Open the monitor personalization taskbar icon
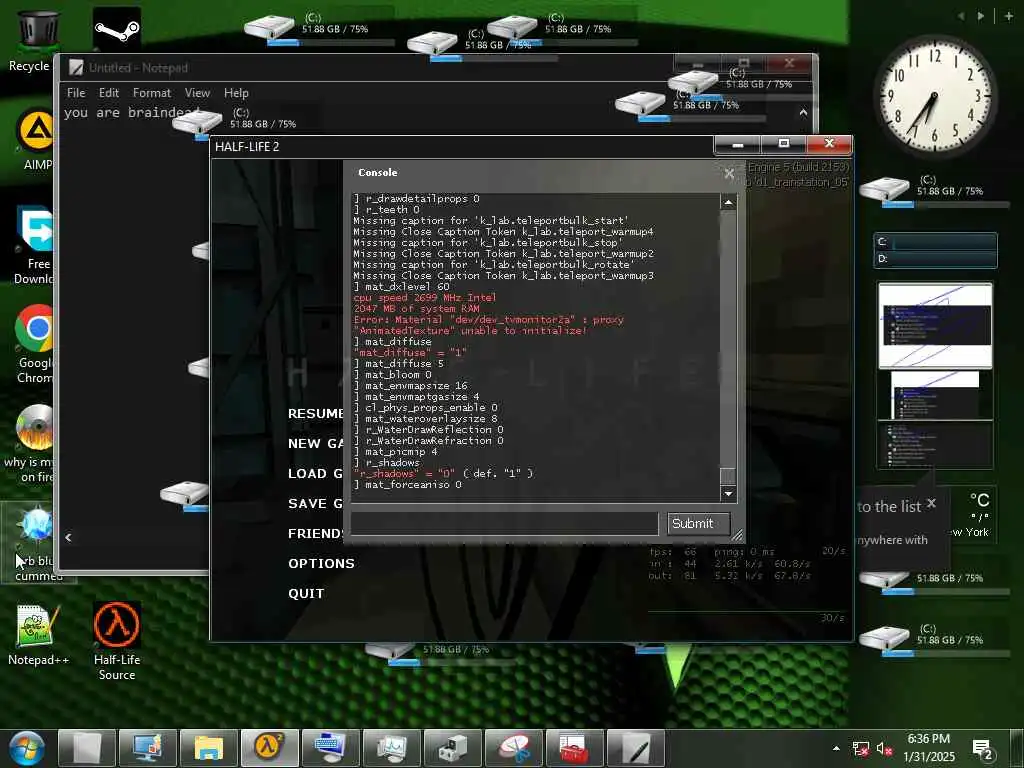Viewport: 1024px width, 768px height. pos(148,748)
